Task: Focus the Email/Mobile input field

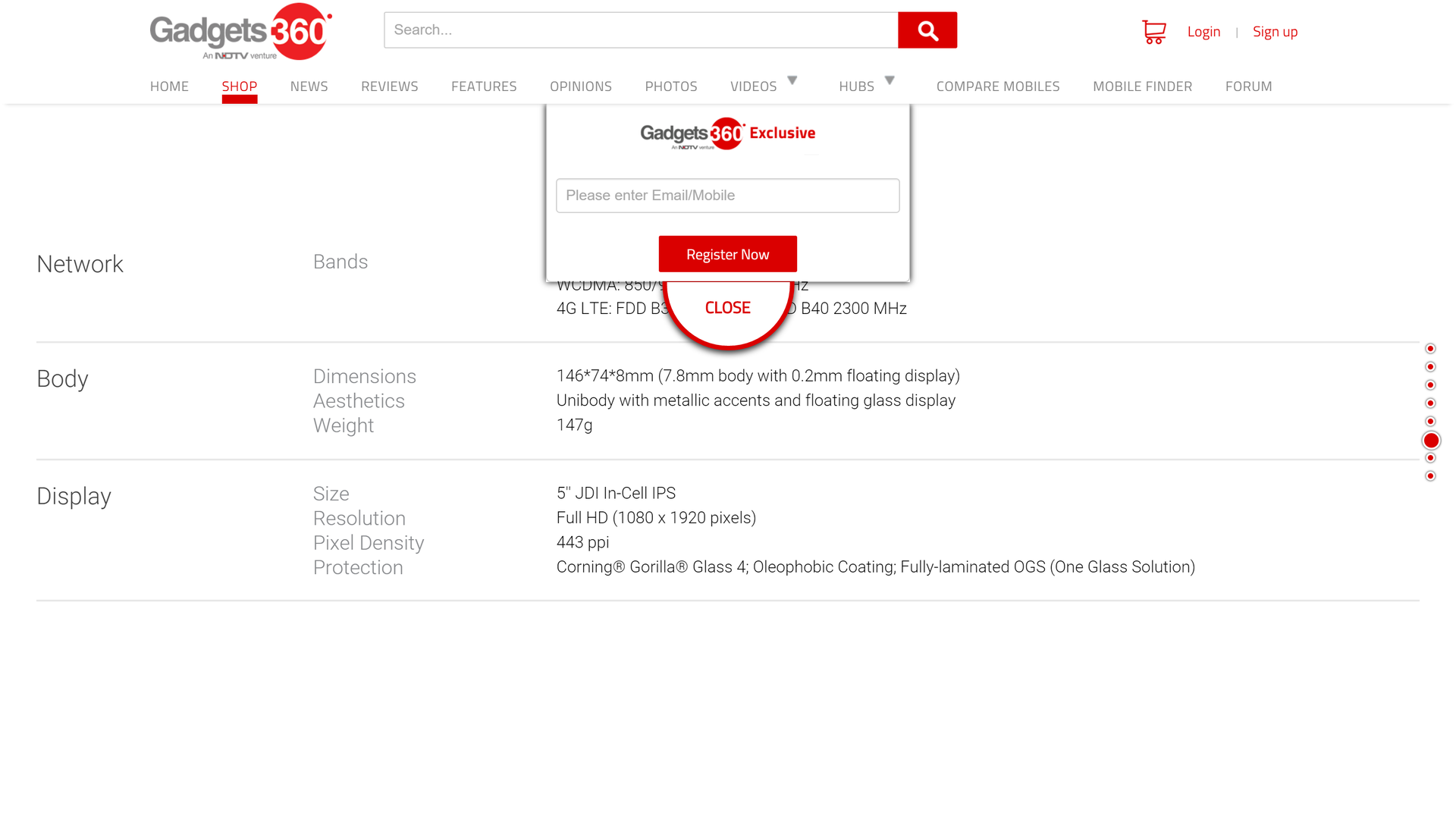Action: click(x=727, y=196)
